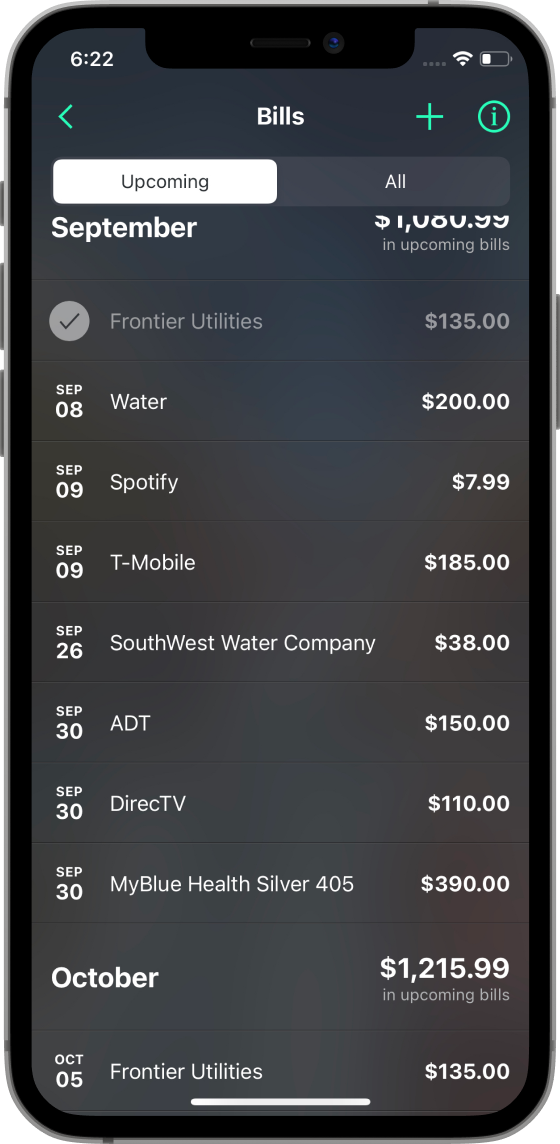560x1144 pixels.
Task: Tap the OCT 05 date badge
Action: click(x=69, y=1072)
